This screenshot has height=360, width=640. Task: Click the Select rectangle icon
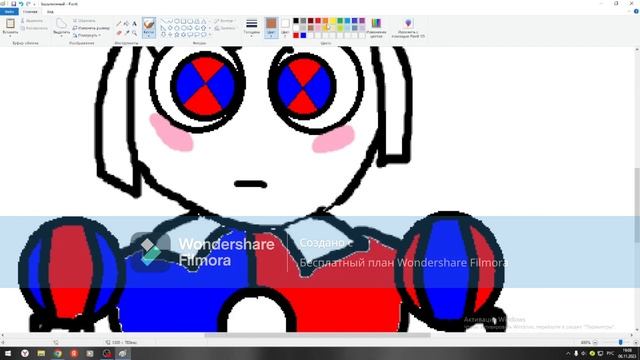click(x=61, y=24)
